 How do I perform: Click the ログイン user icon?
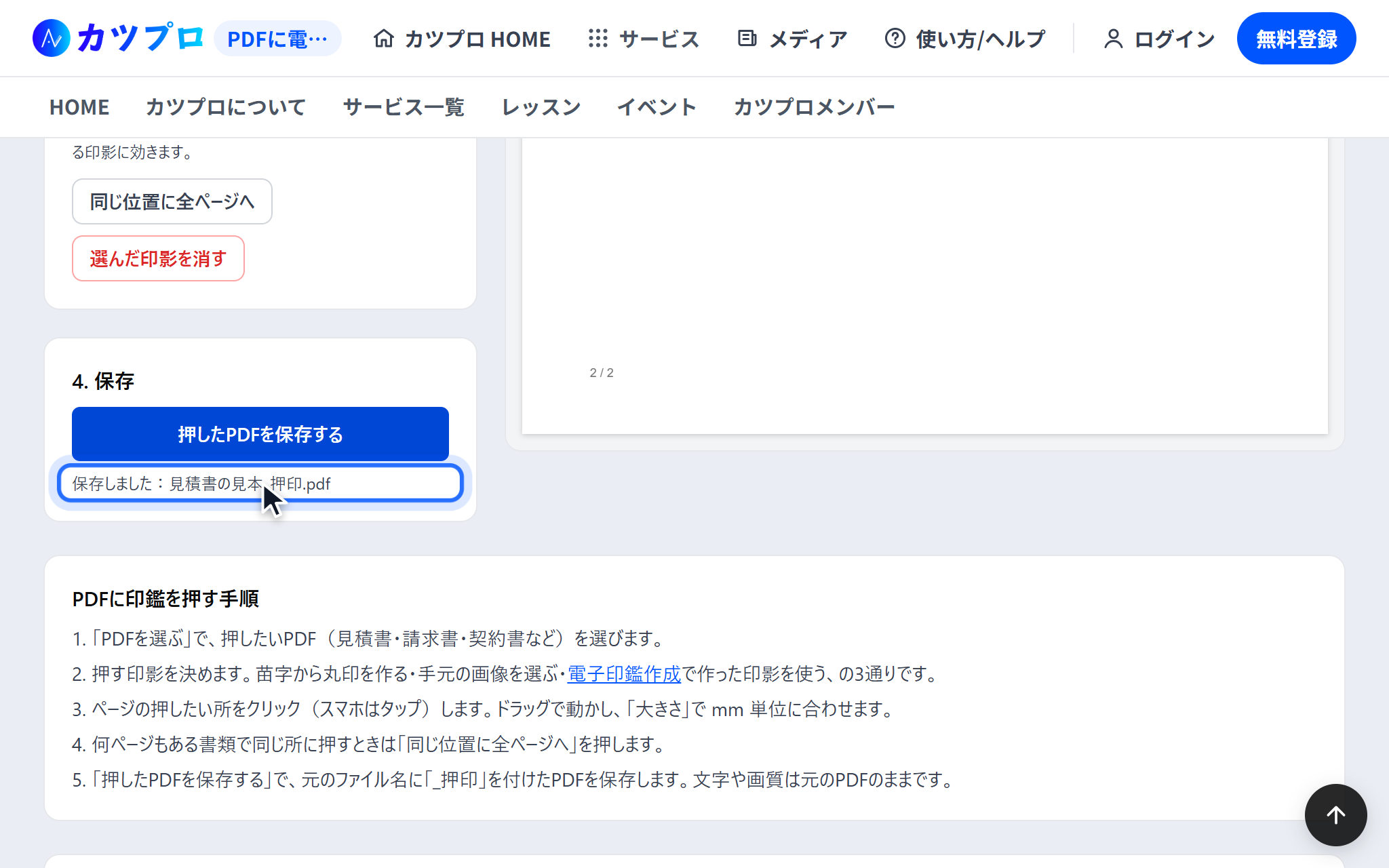click(1113, 39)
